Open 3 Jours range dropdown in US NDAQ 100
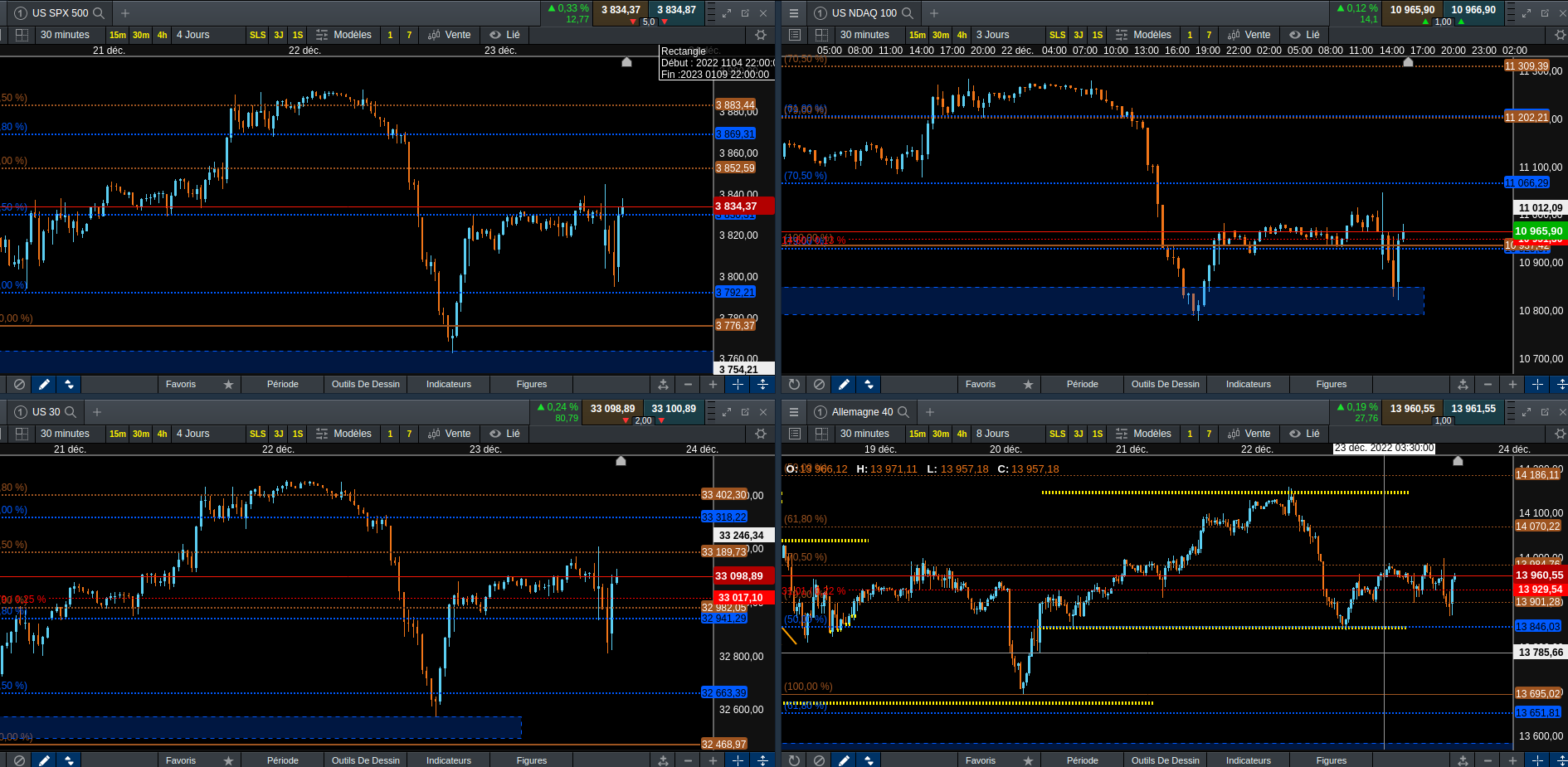Viewport: 1568px width, 767px height. pyautogui.click(x=1007, y=35)
